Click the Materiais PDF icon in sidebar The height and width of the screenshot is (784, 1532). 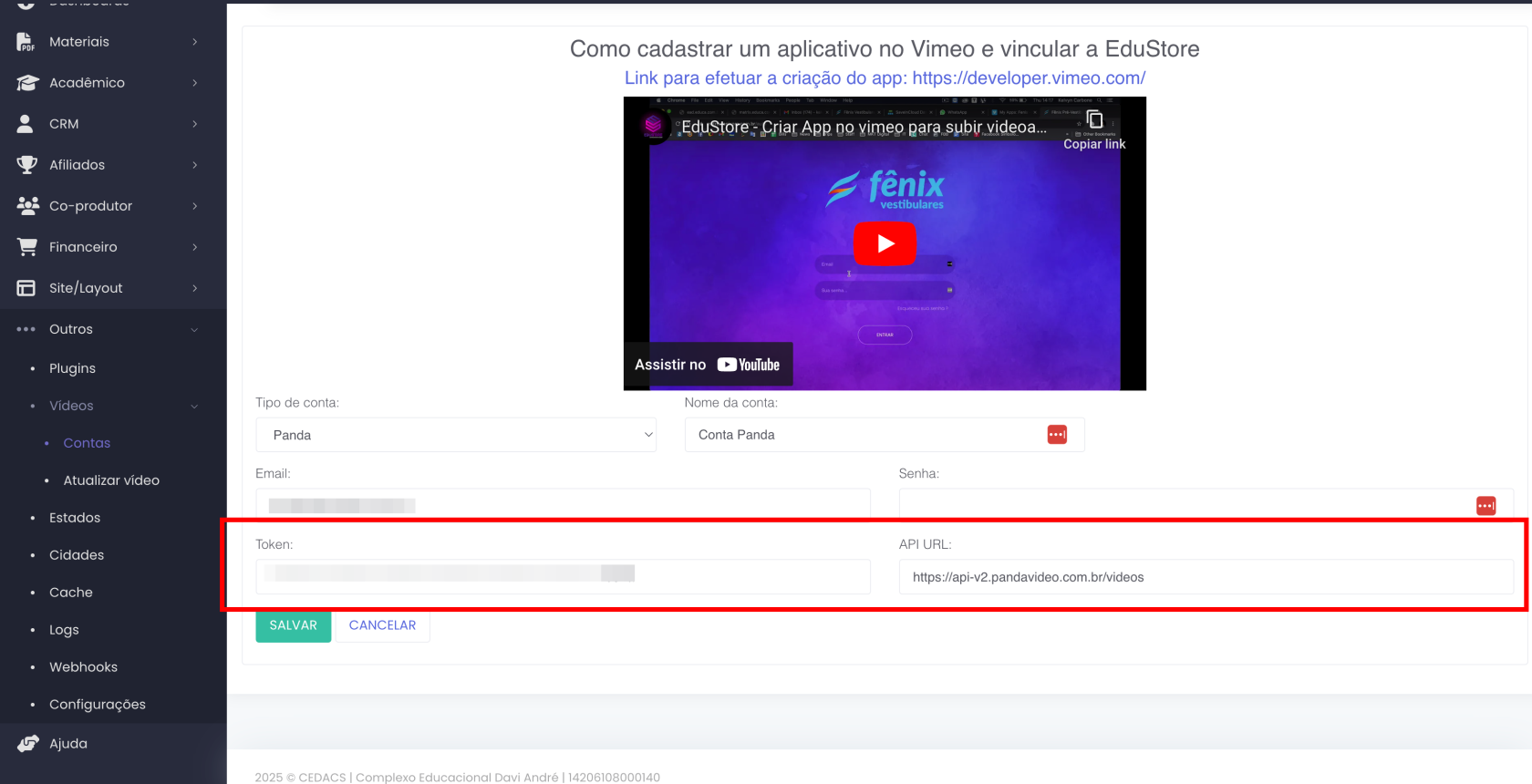(26, 42)
